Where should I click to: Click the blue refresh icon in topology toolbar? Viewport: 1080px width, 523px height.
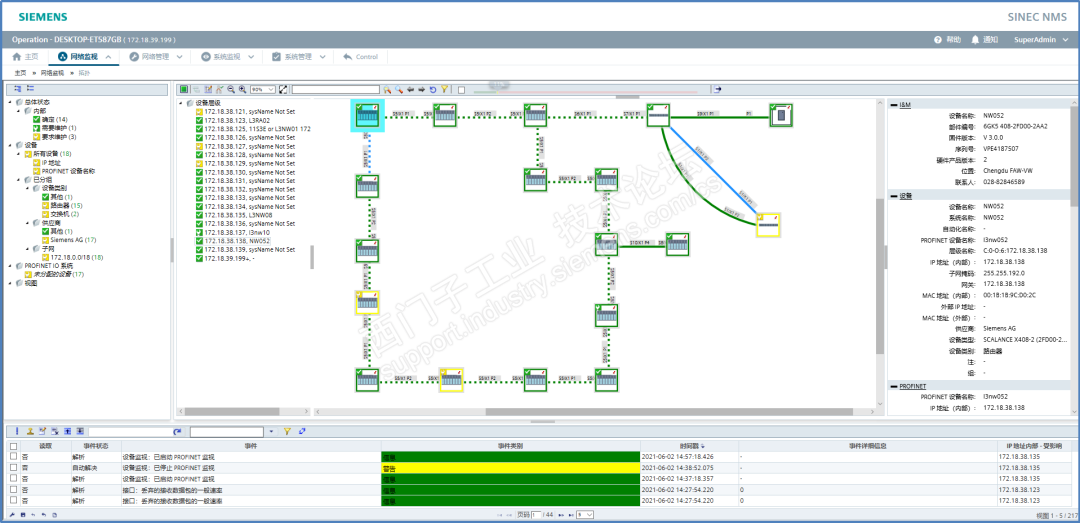433,90
